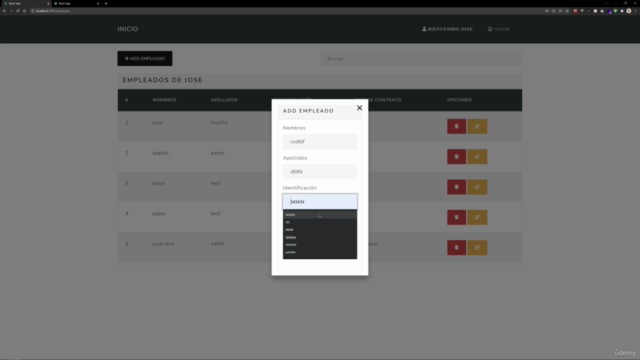
Task: Click the surname cell 'sdfdf'
Action: (217, 244)
